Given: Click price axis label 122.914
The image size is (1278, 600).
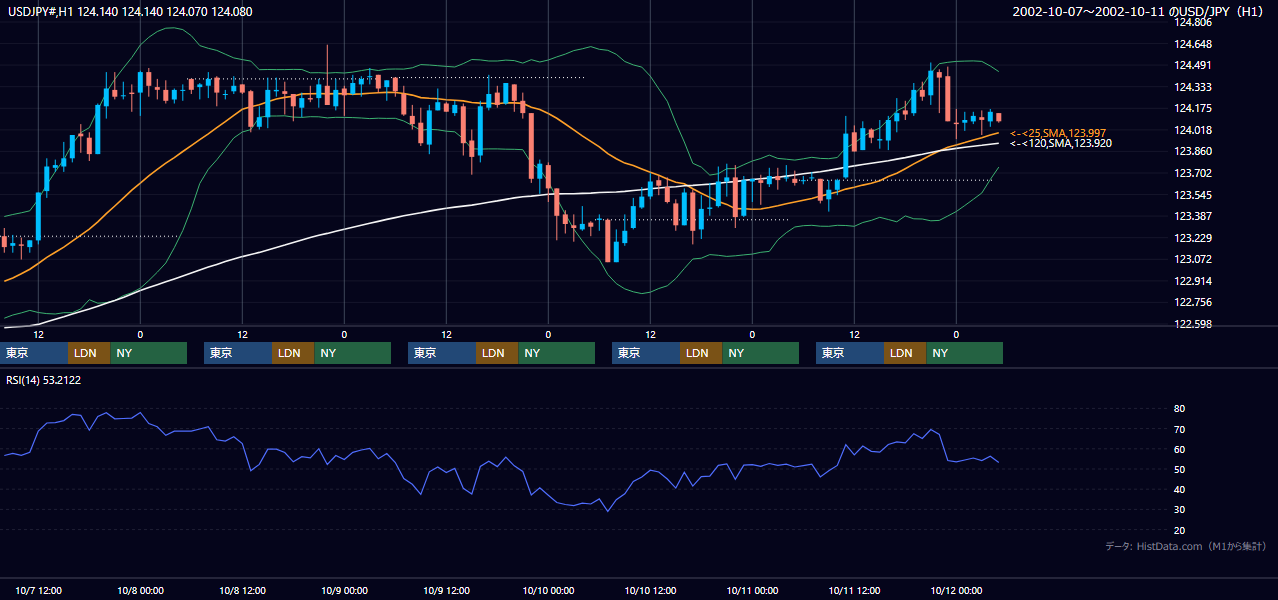Looking at the screenshot, I should 1192,281.
